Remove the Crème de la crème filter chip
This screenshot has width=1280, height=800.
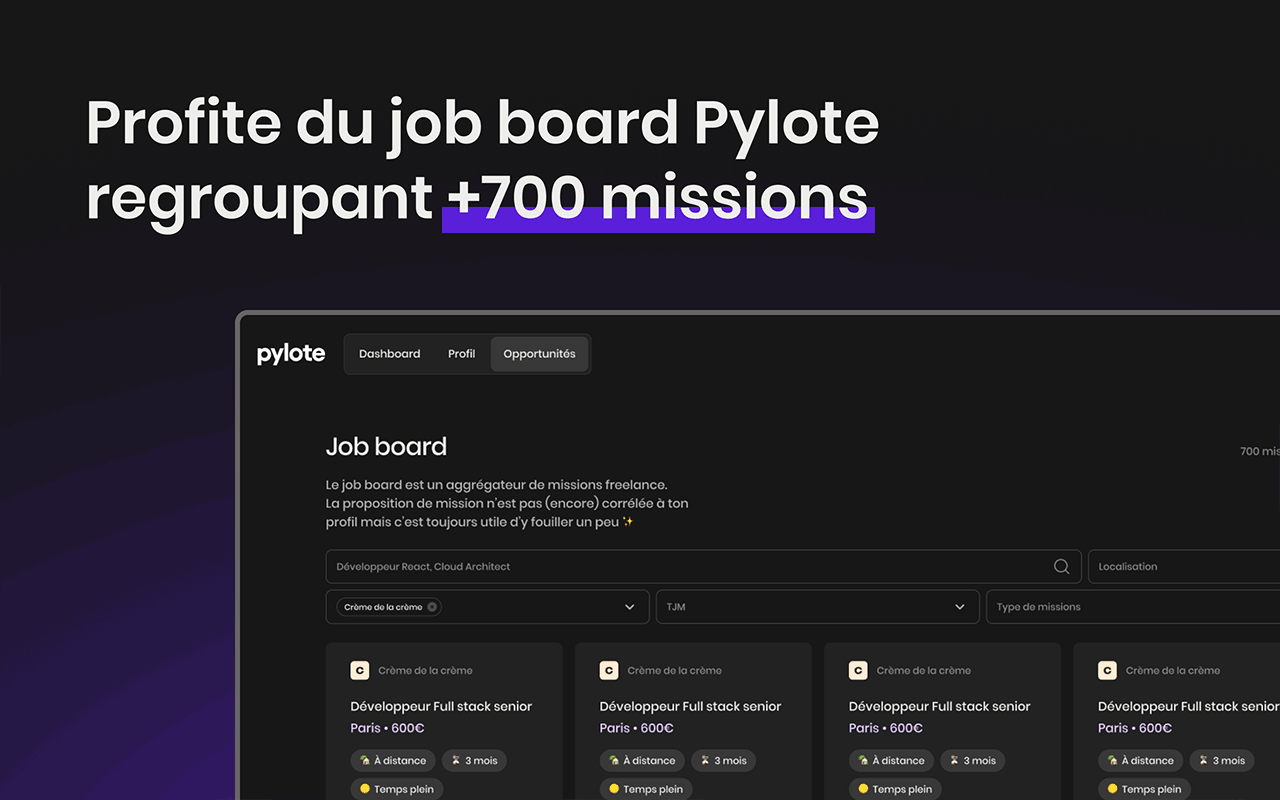click(434, 606)
